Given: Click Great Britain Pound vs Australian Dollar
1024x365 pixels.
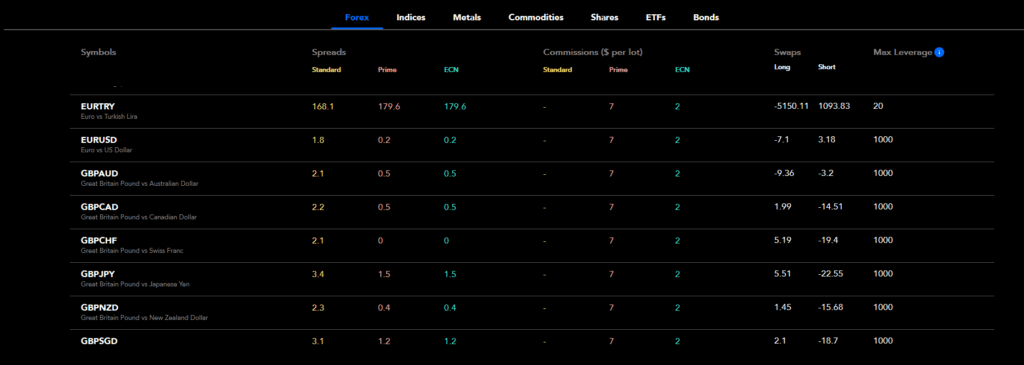Looking at the screenshot, I should tap(140, 183).
